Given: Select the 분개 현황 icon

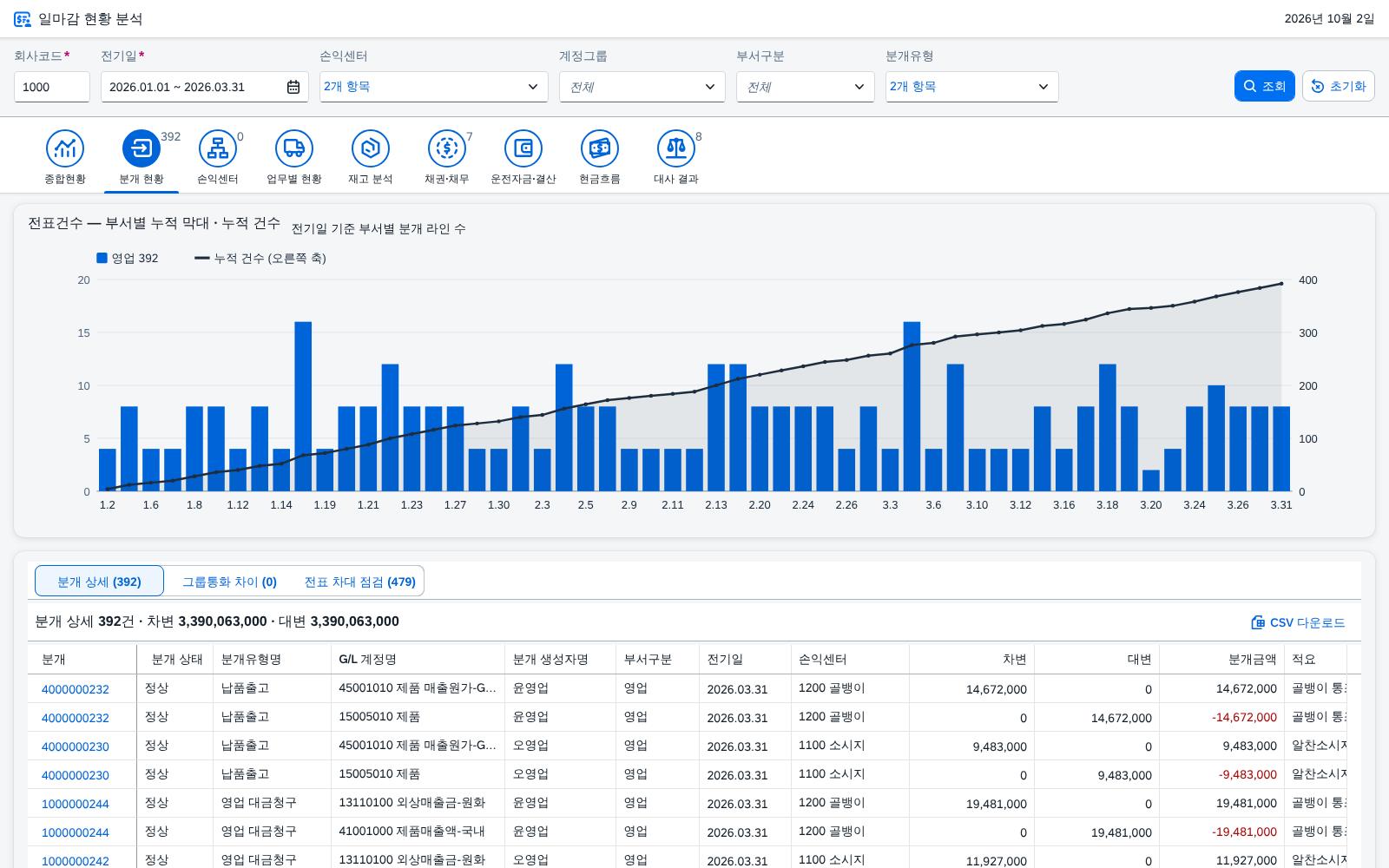Looking at the screenshot, I should (x=142, y=148).
